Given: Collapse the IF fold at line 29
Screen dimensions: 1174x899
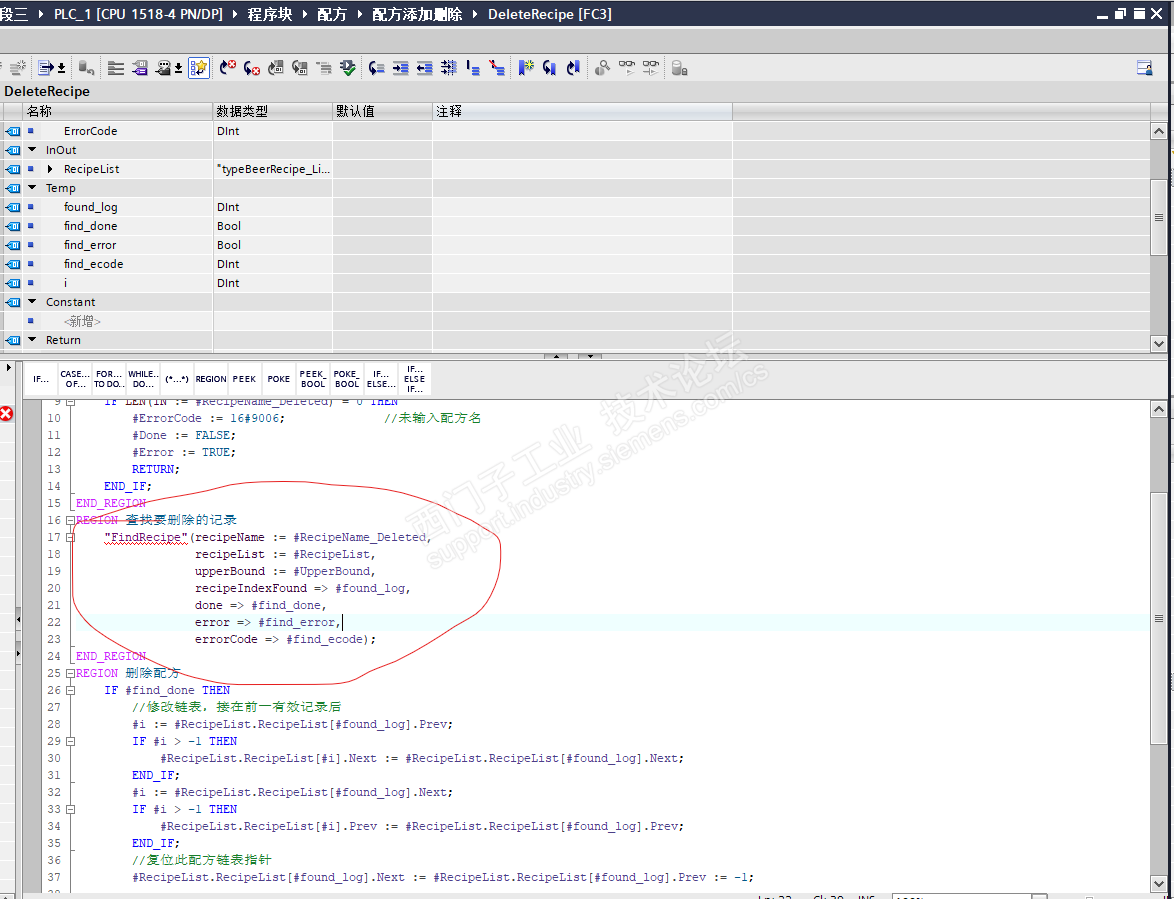Looking at the screenshot, I should [x=70, y=741].
